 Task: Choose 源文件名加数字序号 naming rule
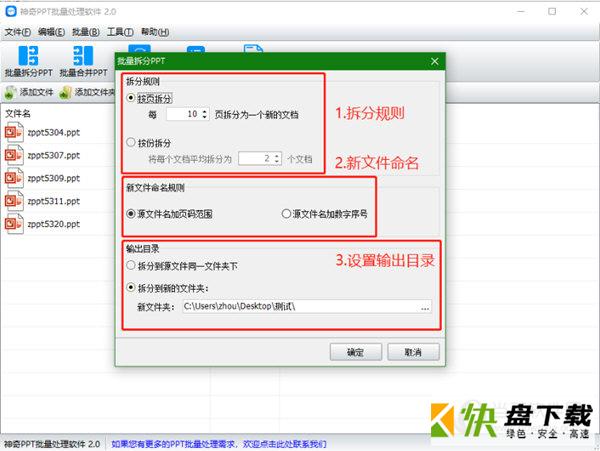pyautogui.click(x=286, y=213)
